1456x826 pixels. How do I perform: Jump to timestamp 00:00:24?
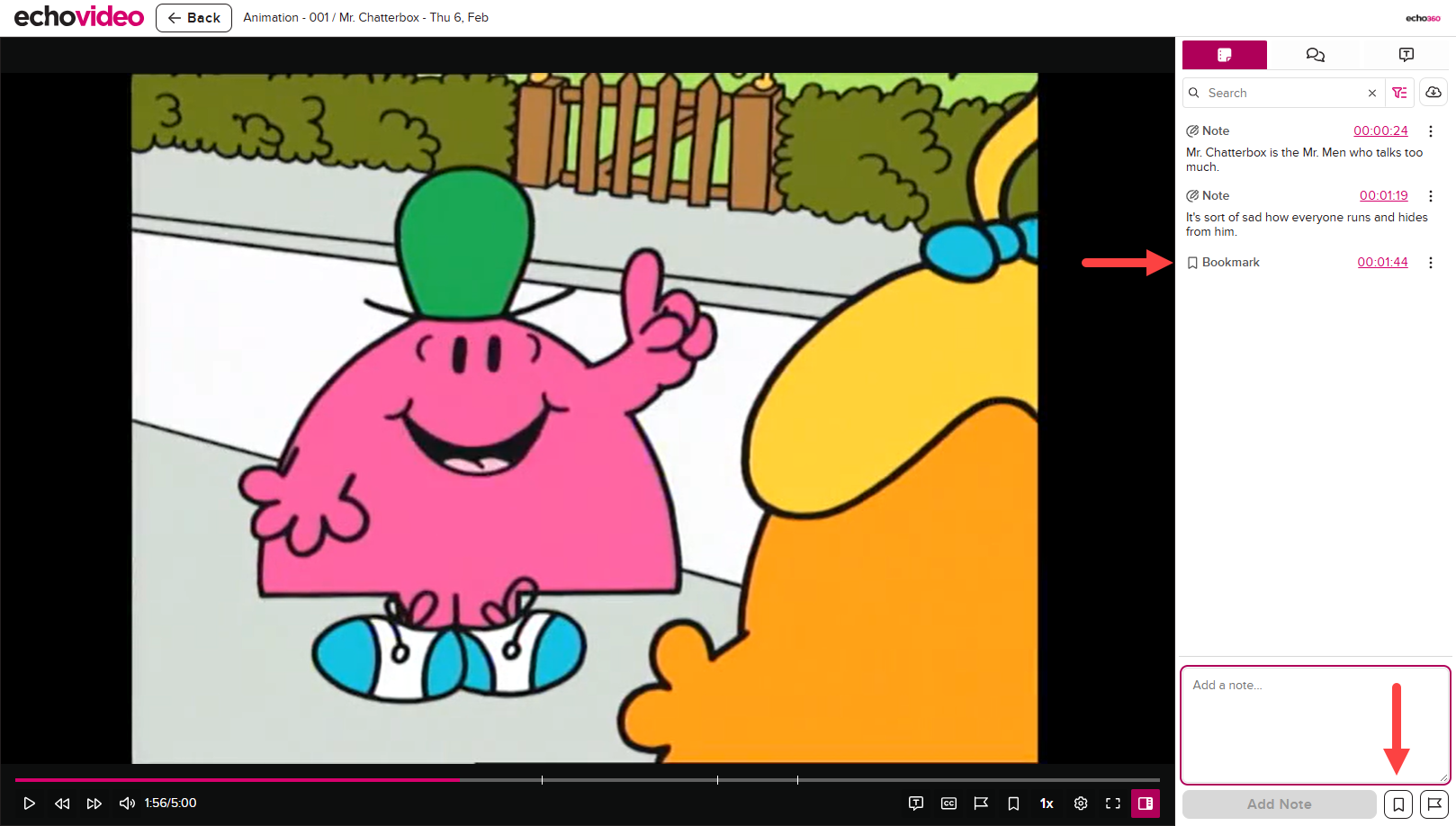1380,130
